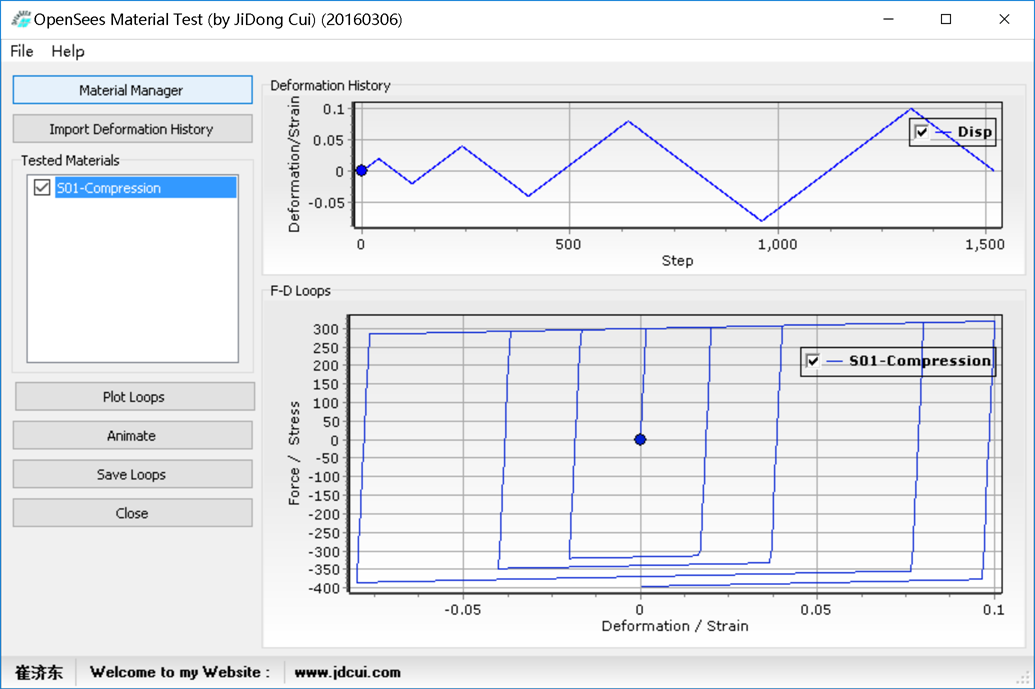Click the resize grip at window corner
The image size is (1035, 689).
point(1024,679)
